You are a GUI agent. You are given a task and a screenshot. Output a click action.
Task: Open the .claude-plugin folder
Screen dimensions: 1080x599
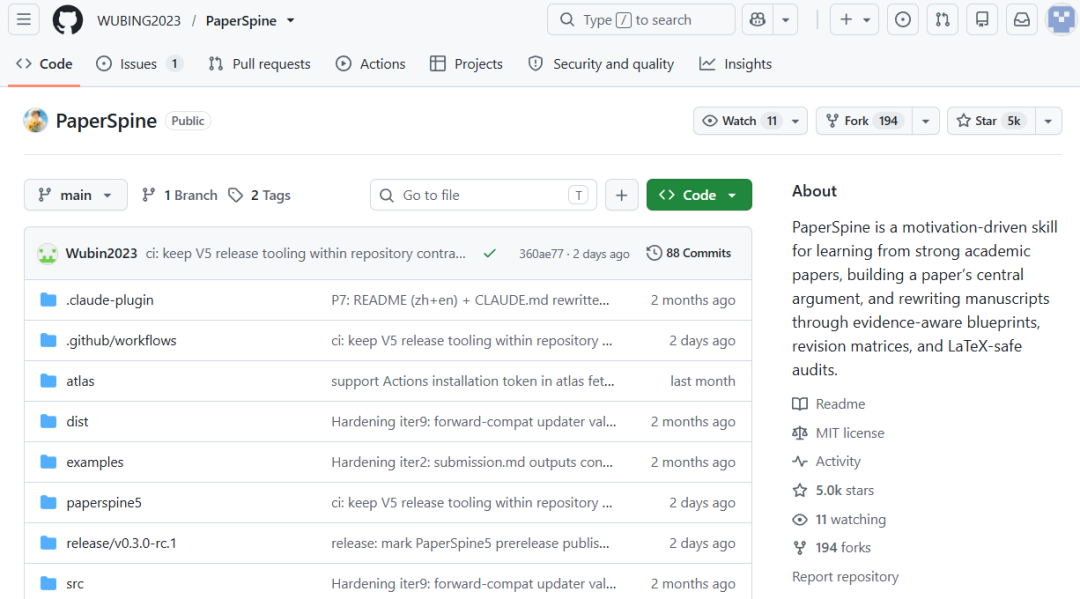[x=110, y=300]
